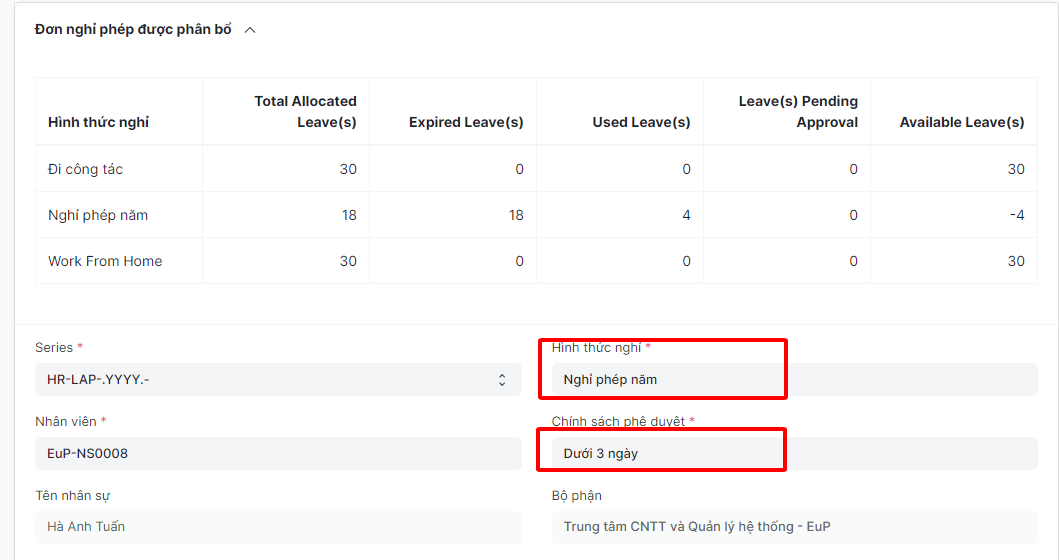Click the Đơn nghỉ phép được phân bổ title
The height and width of the screenshot is (560, 1059).
133,30
